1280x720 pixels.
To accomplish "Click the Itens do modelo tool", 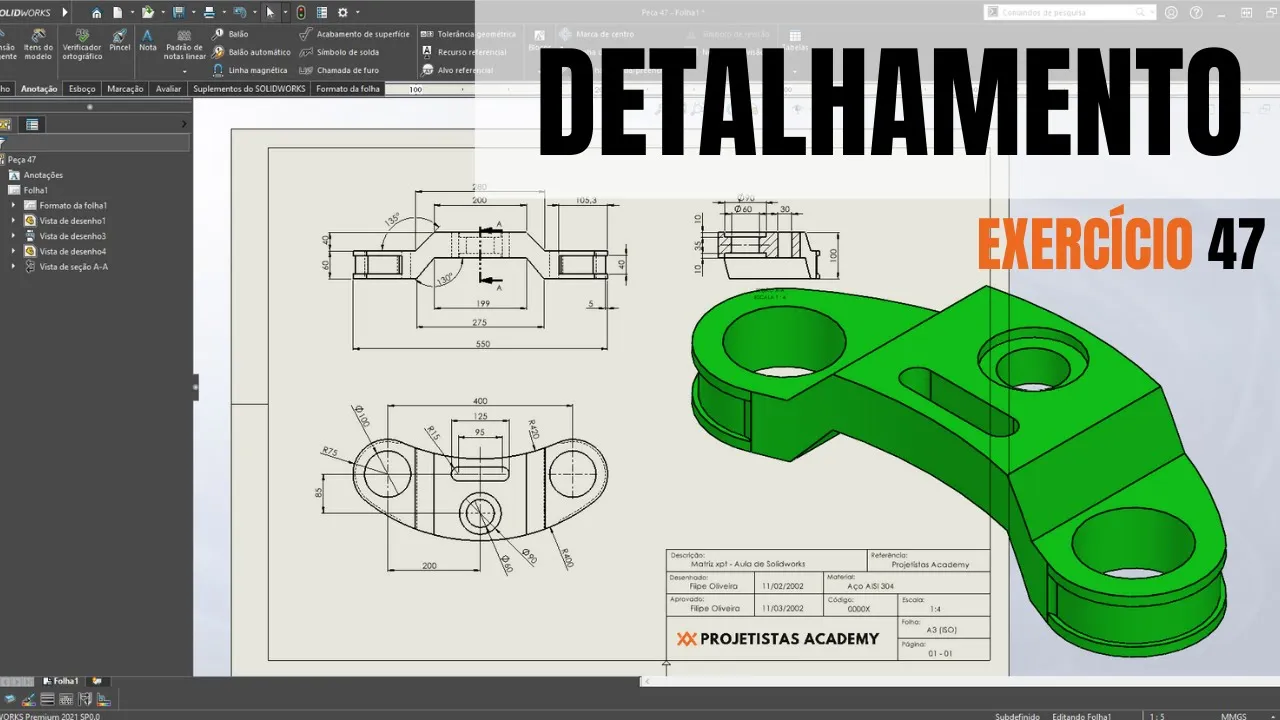I will [39, 44].
